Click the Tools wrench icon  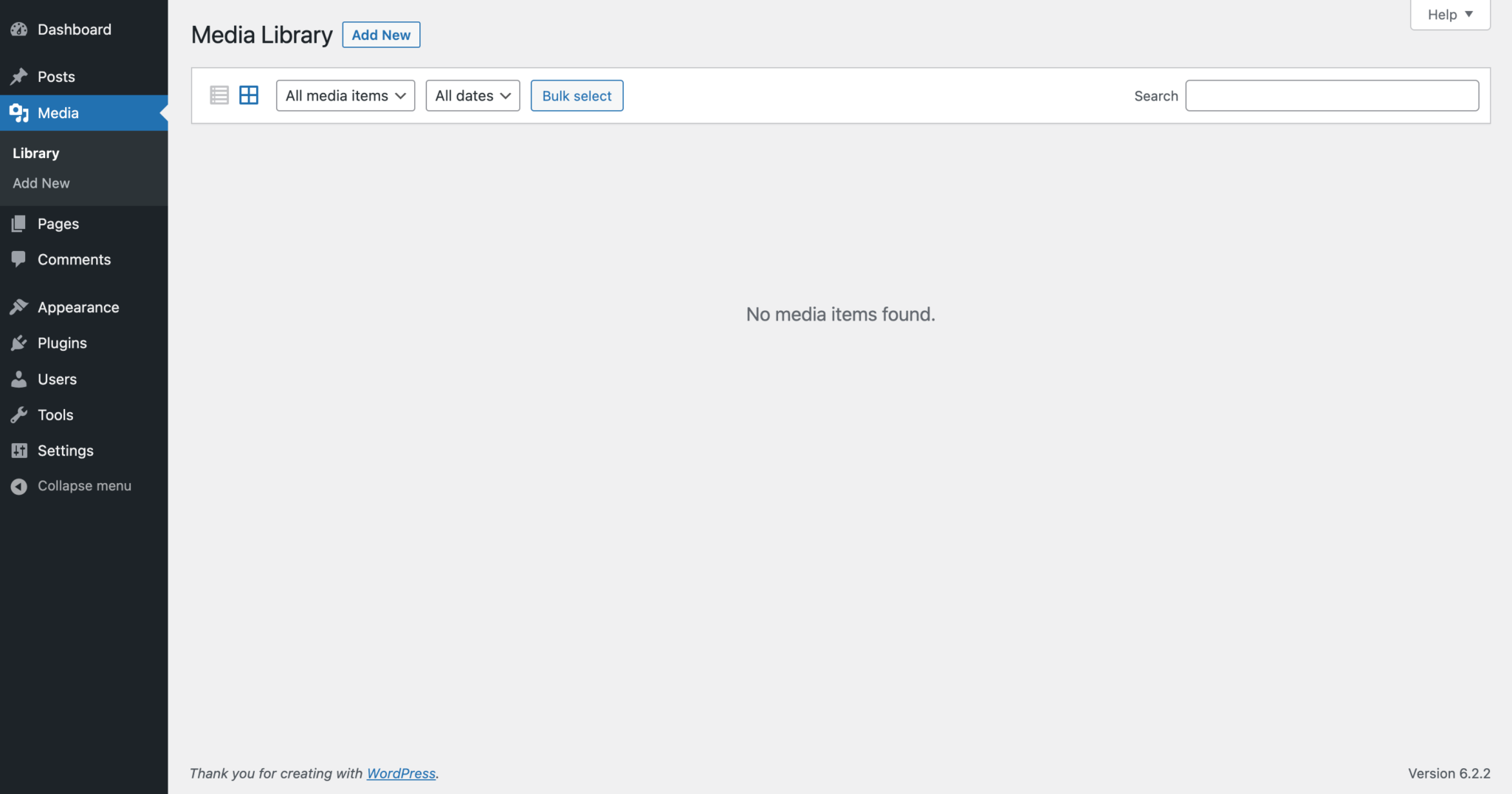click(19, 415)
